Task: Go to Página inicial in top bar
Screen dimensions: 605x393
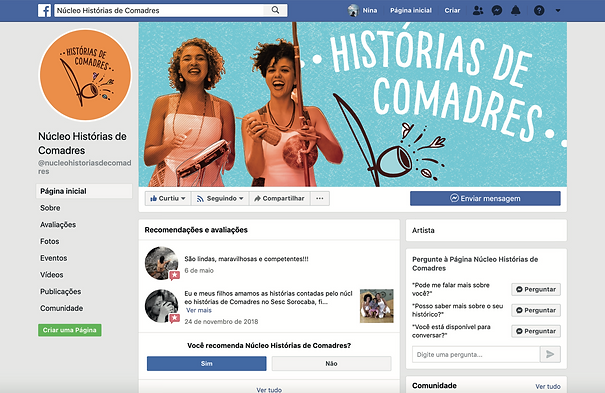Action: [411, 10]
